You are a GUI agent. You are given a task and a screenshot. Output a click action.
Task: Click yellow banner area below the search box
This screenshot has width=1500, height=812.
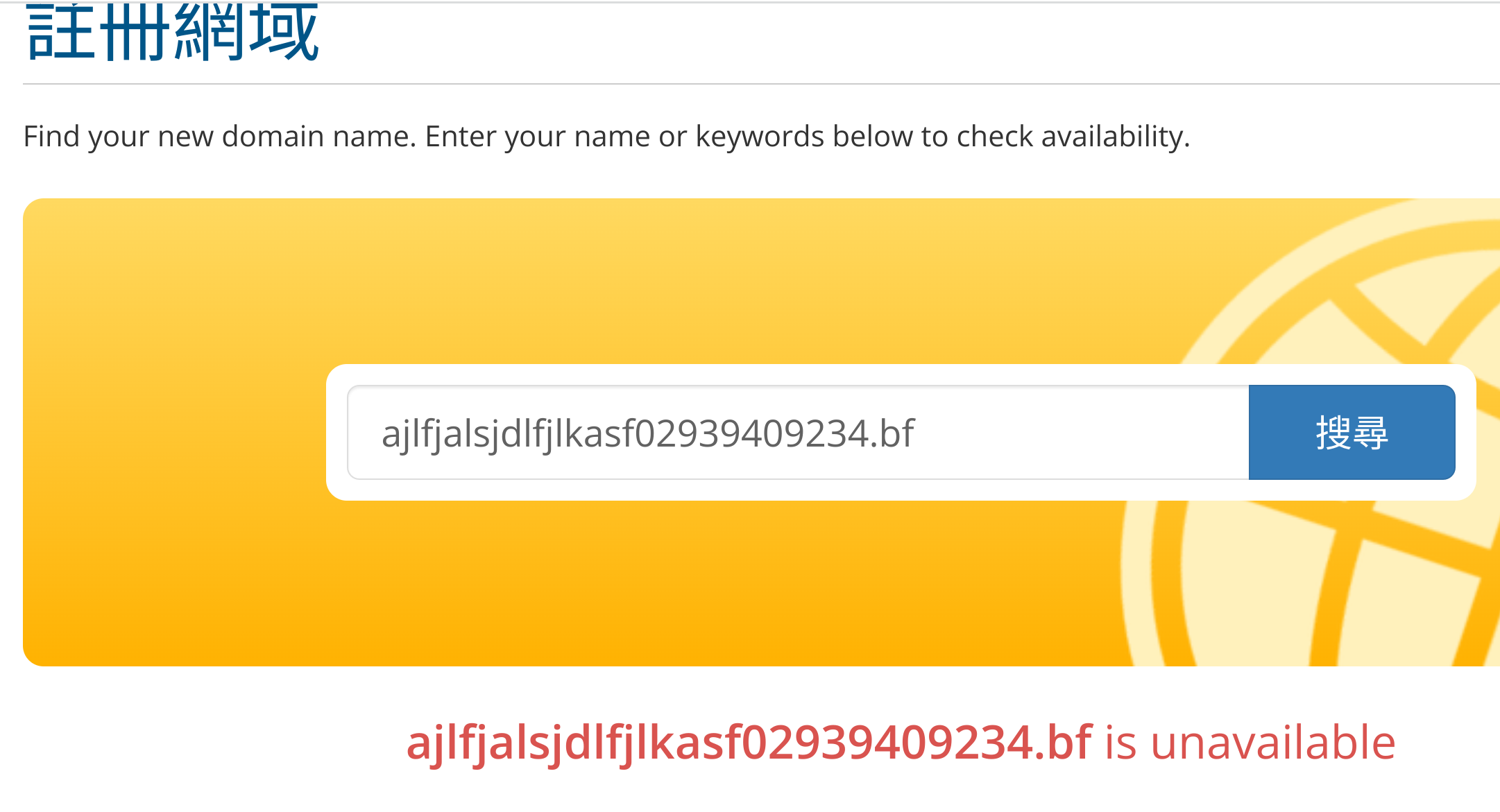click(x=694, y=582)
